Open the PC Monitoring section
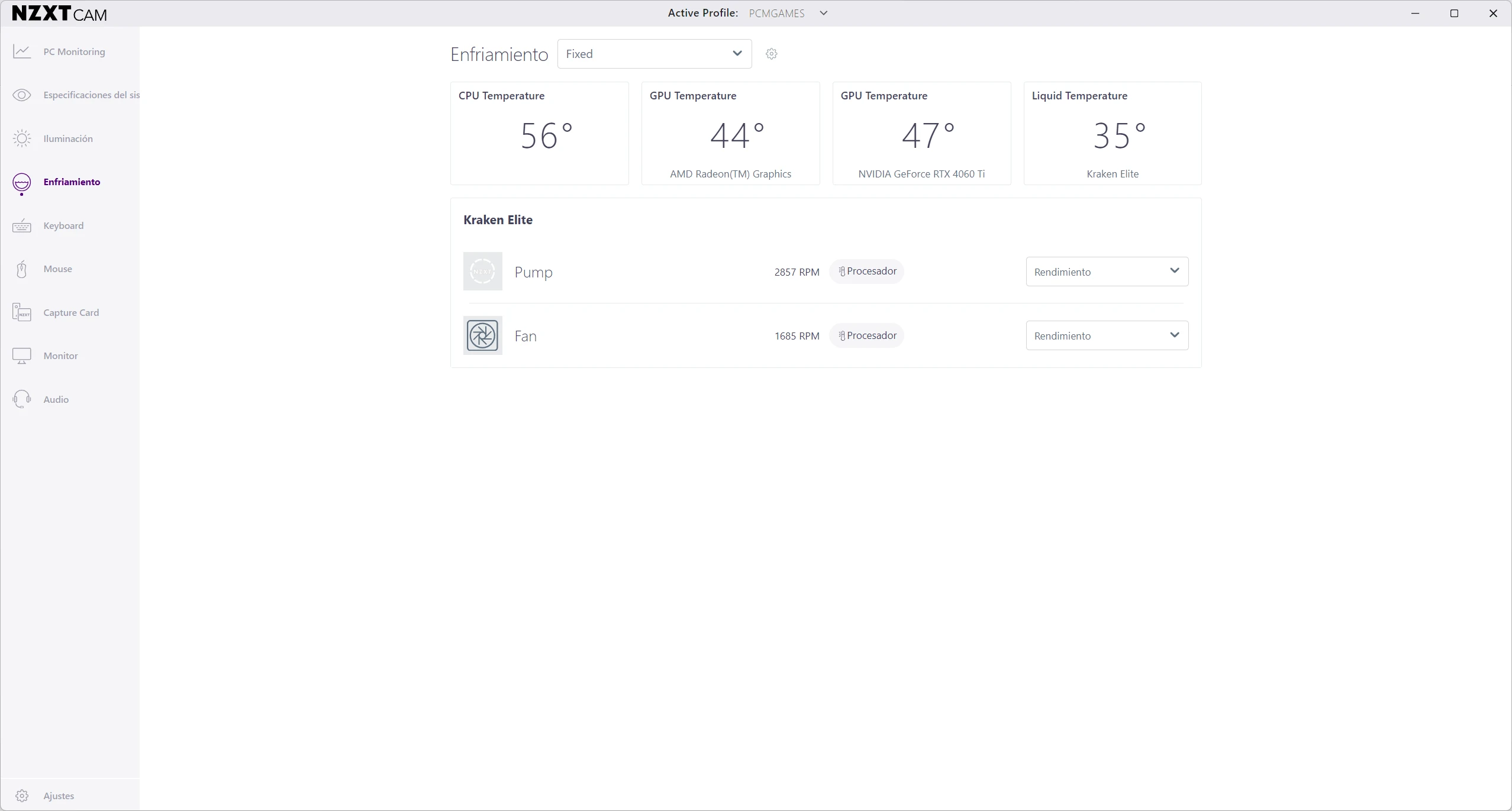This screenshot has height=811, width=1512. coord(74,51)
